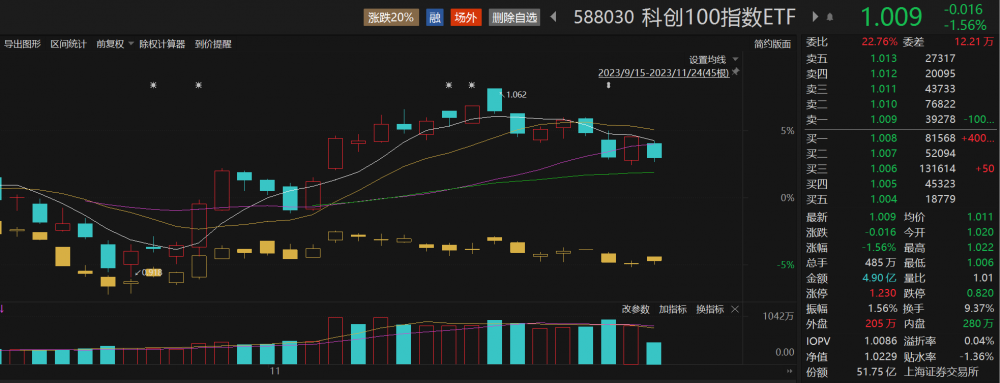Click the last volume bar on the right
The height and width of the screenshot is (383, 1000).
click(x=654, y=353)
